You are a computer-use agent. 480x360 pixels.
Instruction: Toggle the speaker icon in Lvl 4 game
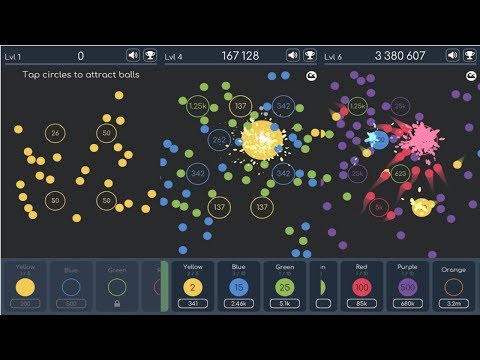pyautogui.click(x=293, y=55)
